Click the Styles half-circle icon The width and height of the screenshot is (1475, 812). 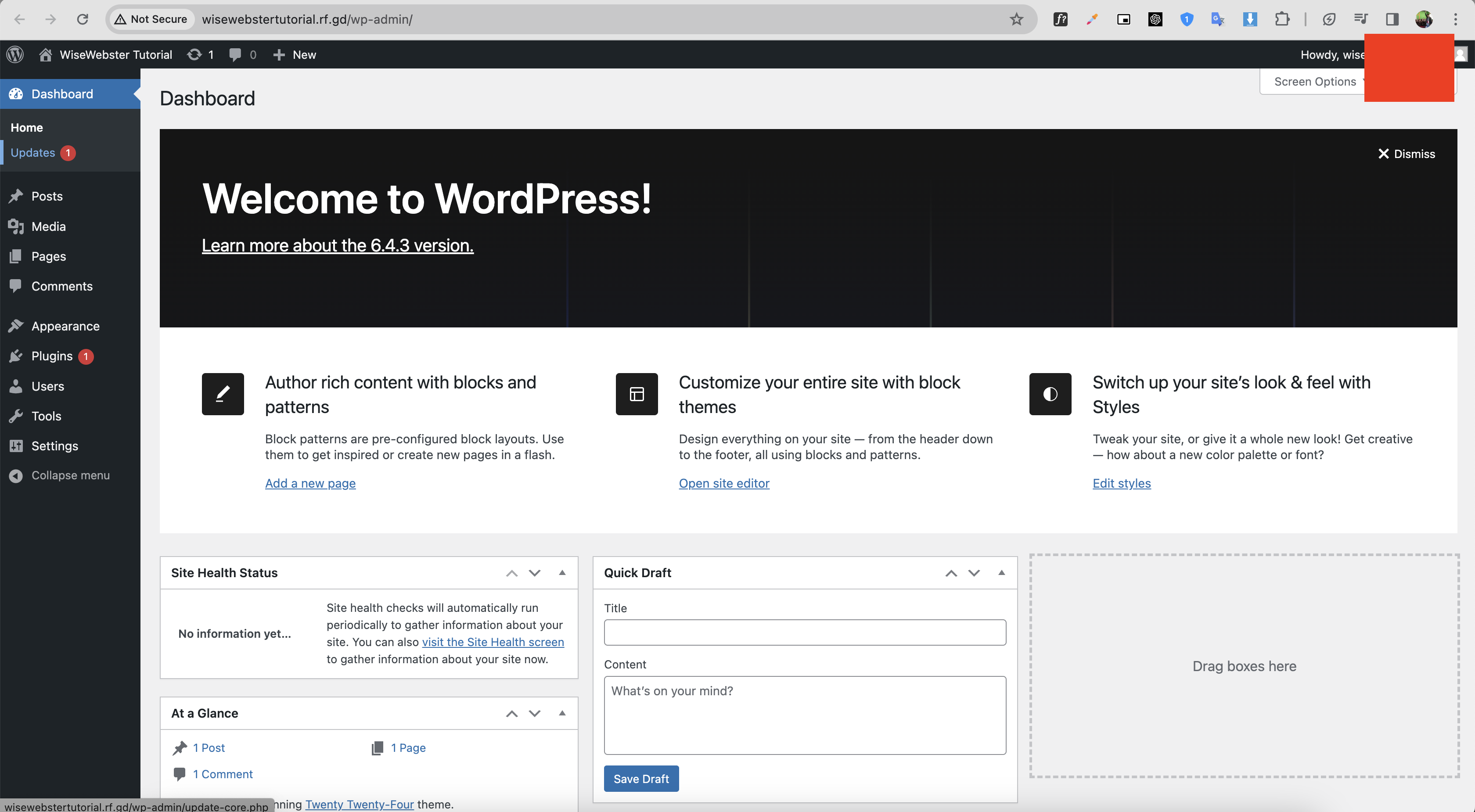click(x=1050, y=394)
